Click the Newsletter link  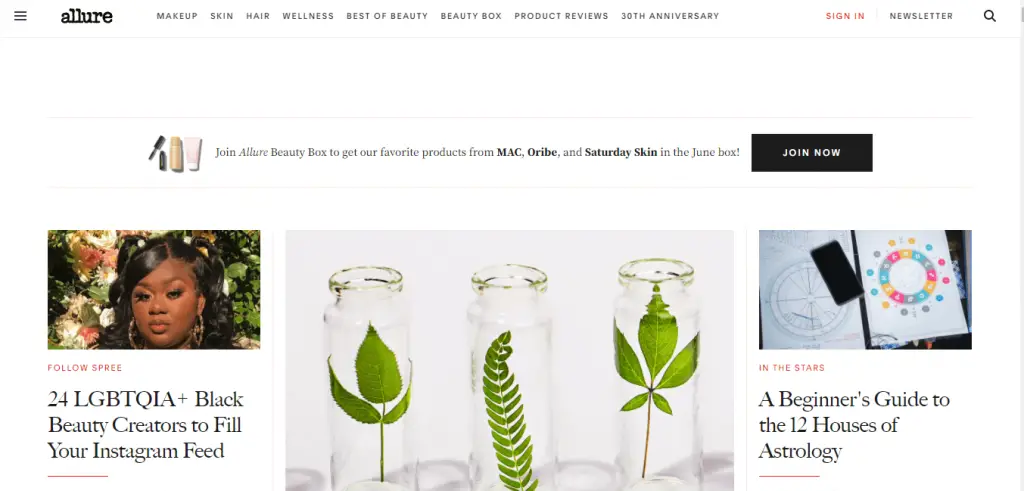(921, 16)
